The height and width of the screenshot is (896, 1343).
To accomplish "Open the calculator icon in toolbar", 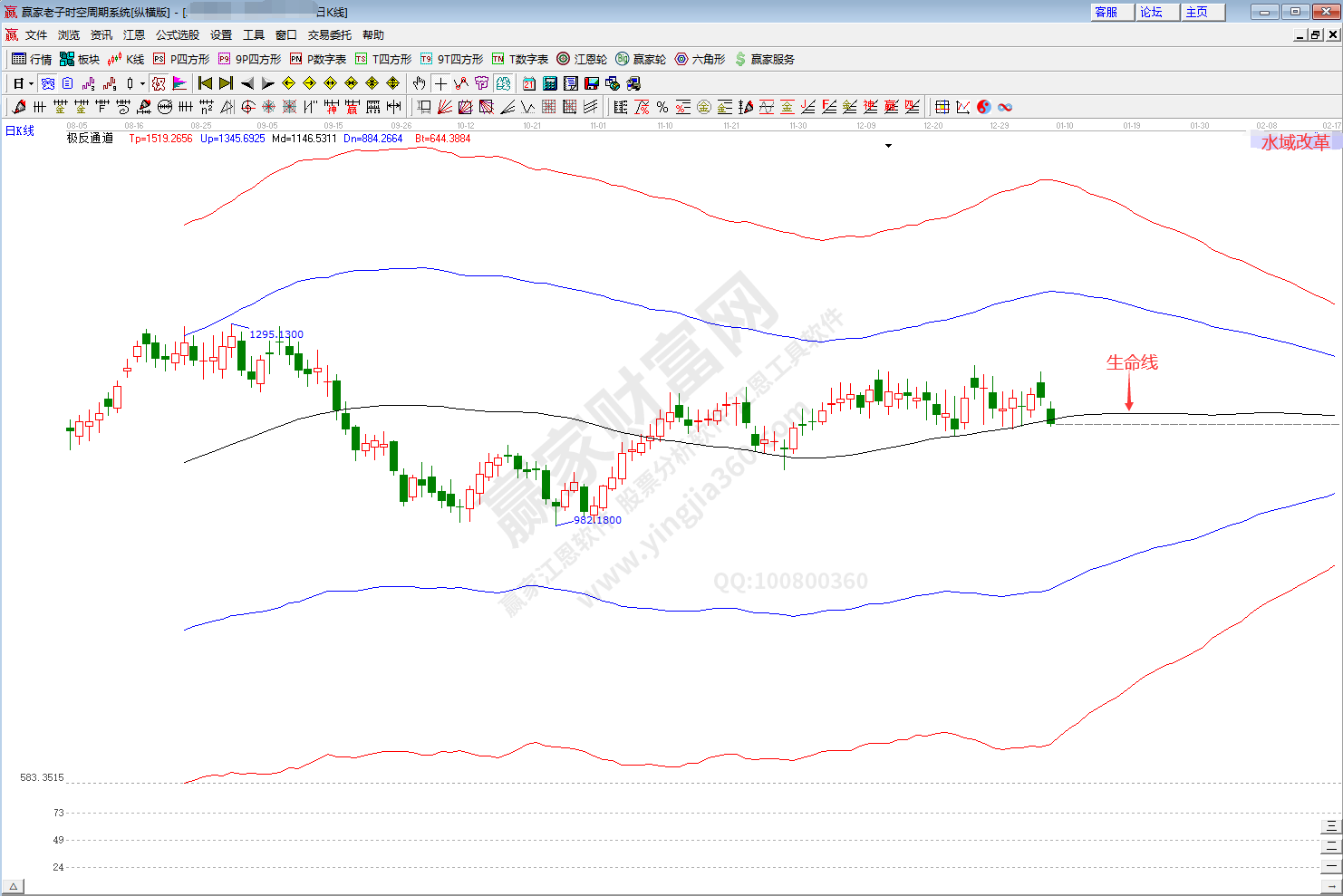I will (550, 83).
